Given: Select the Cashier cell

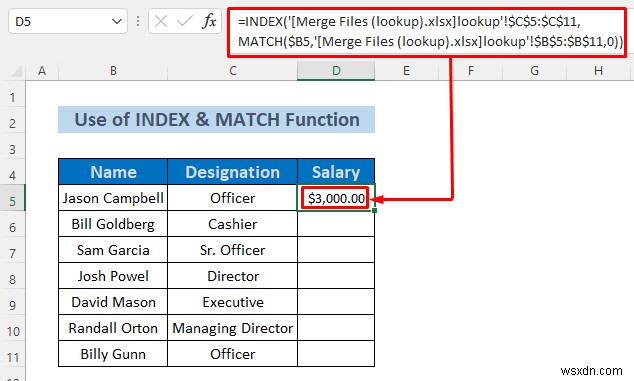Looking at the screenshot, I should click(x=232, y=224).
